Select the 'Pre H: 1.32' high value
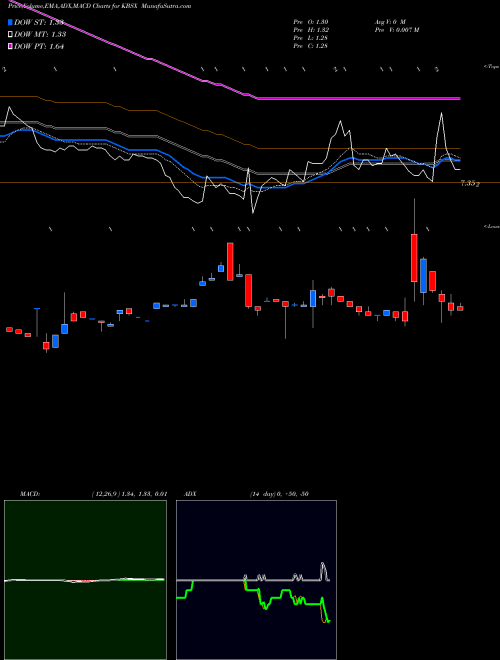The width and height of the screenshot is (500, 660). point(311,30)
